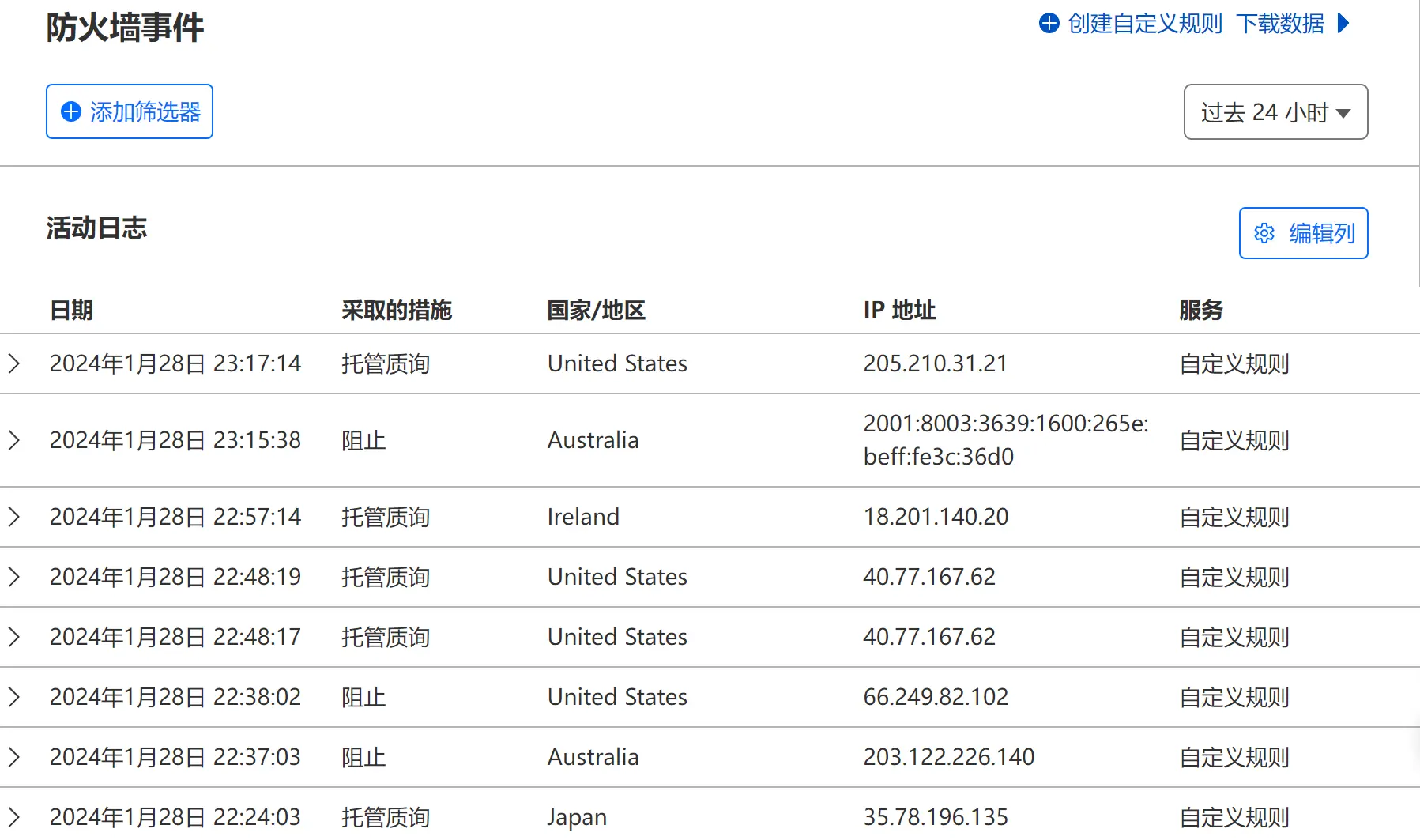Click 阻止 in the 23:15:38 row
This screenshot has width=1420, height=840.
363,440
